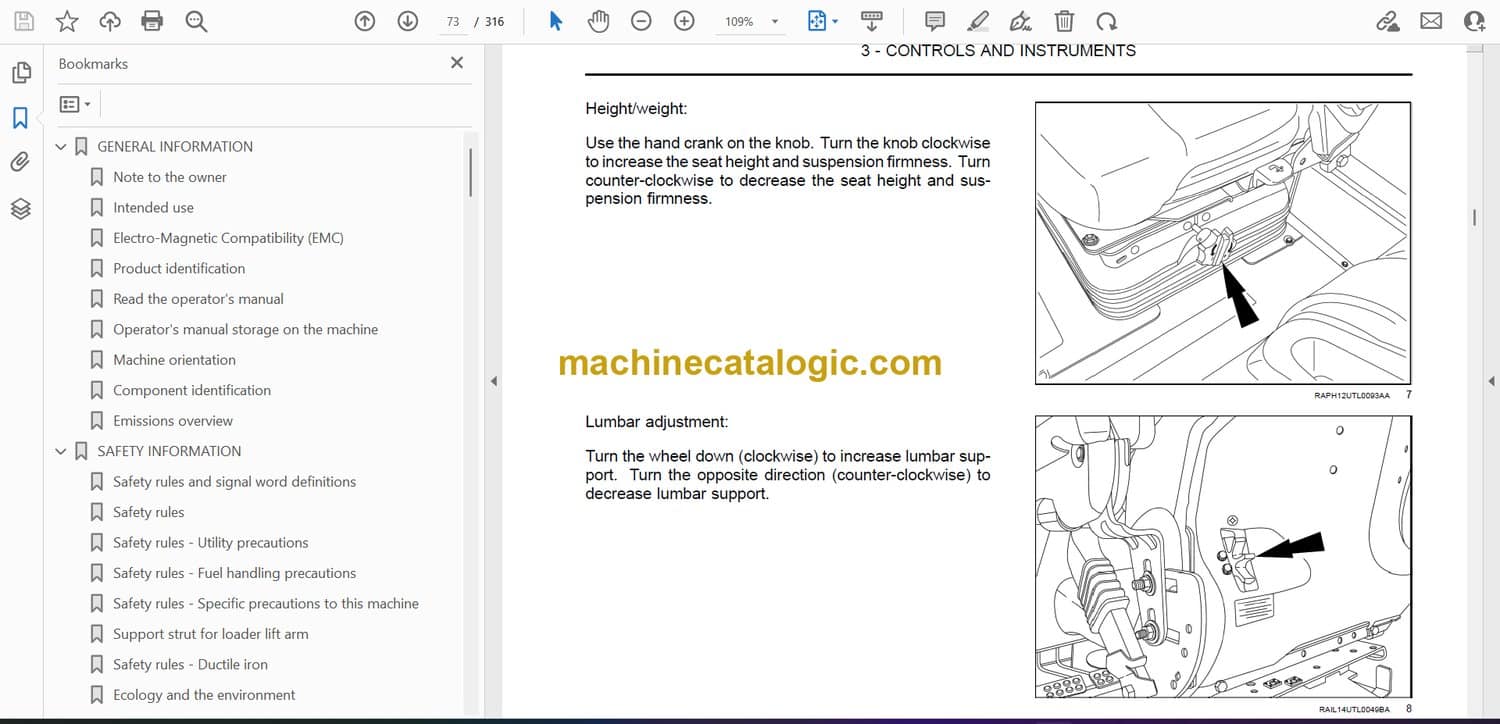Select the highlighter pen tool

pyautogui.click(x=978, y=21)
